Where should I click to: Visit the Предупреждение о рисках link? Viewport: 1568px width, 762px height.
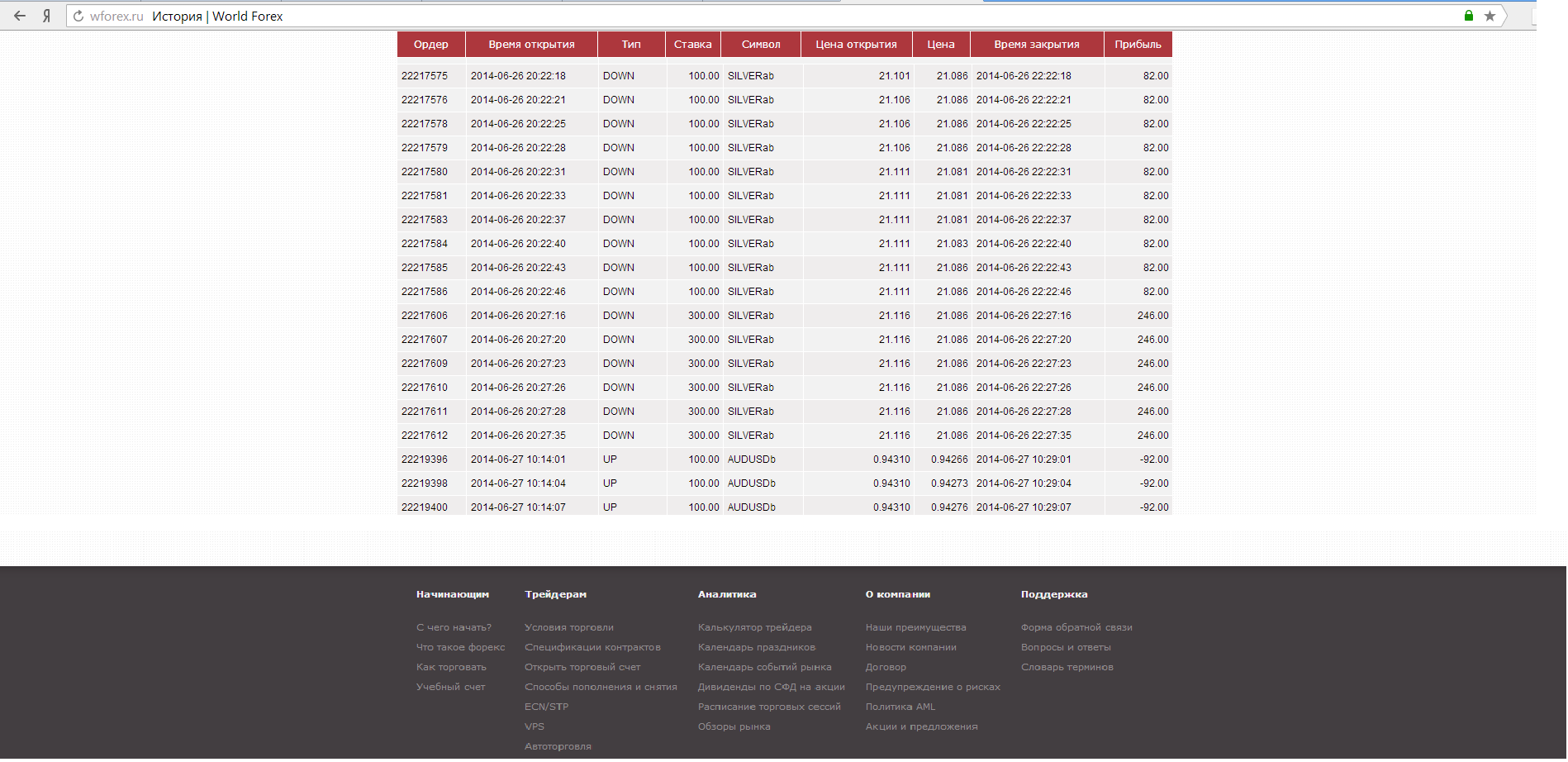933,687
